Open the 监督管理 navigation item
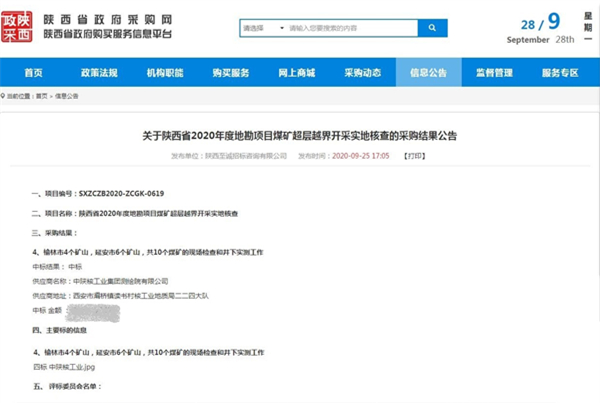This screenshot has width=600, height=403. (495, 73)
